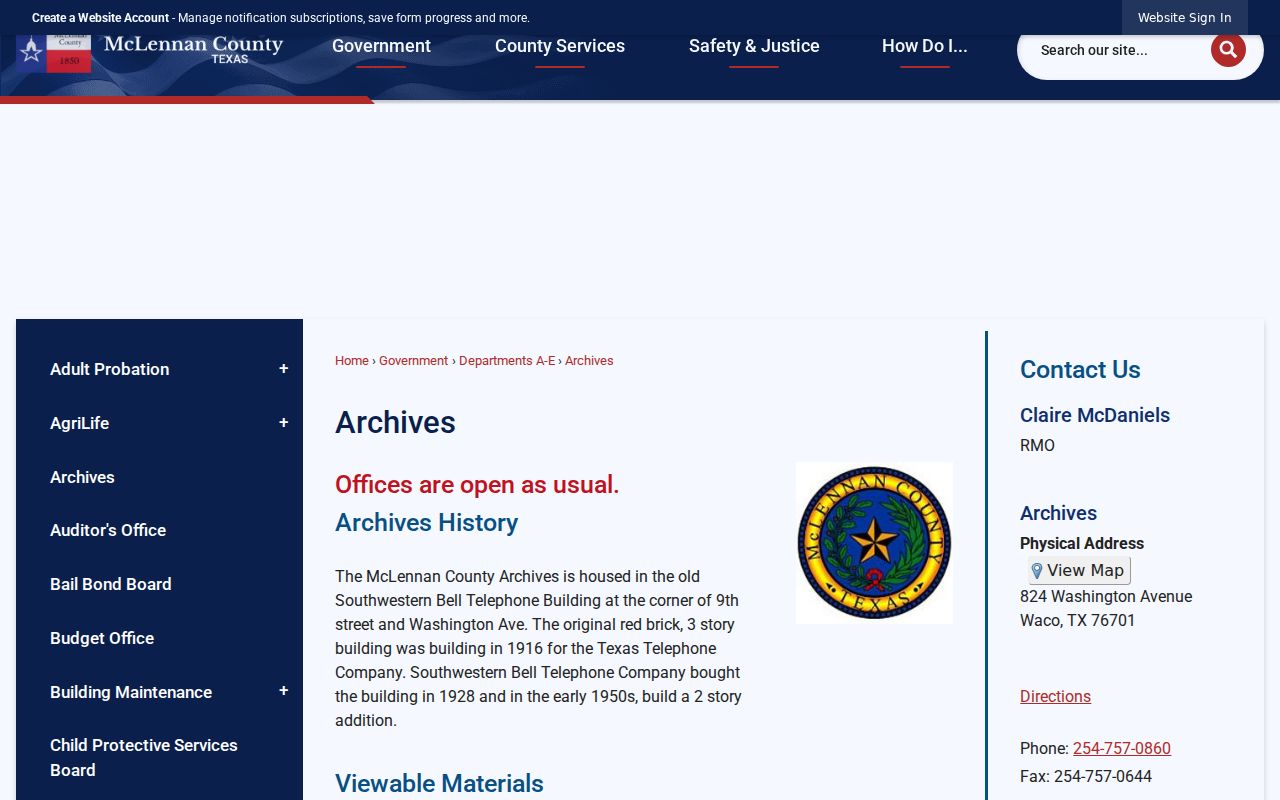The height and width of the screenshot is (800, 1280).
Task: Click the Claire McDaniels contact name
Action: [x=1095, y=415]
